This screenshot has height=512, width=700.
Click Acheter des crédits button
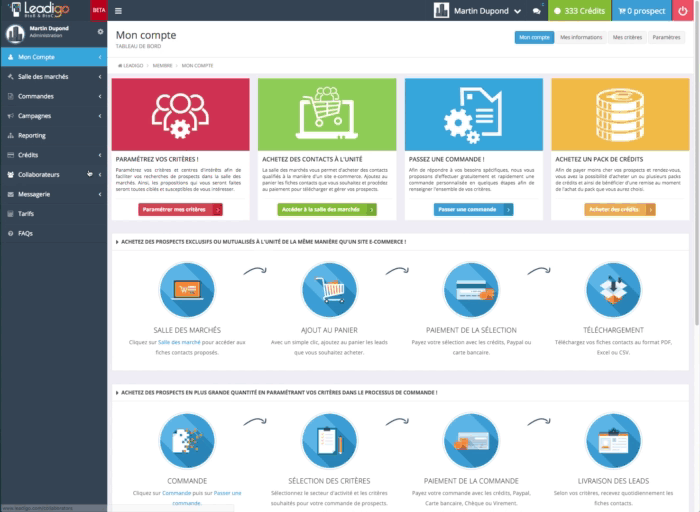click(620, 209)
